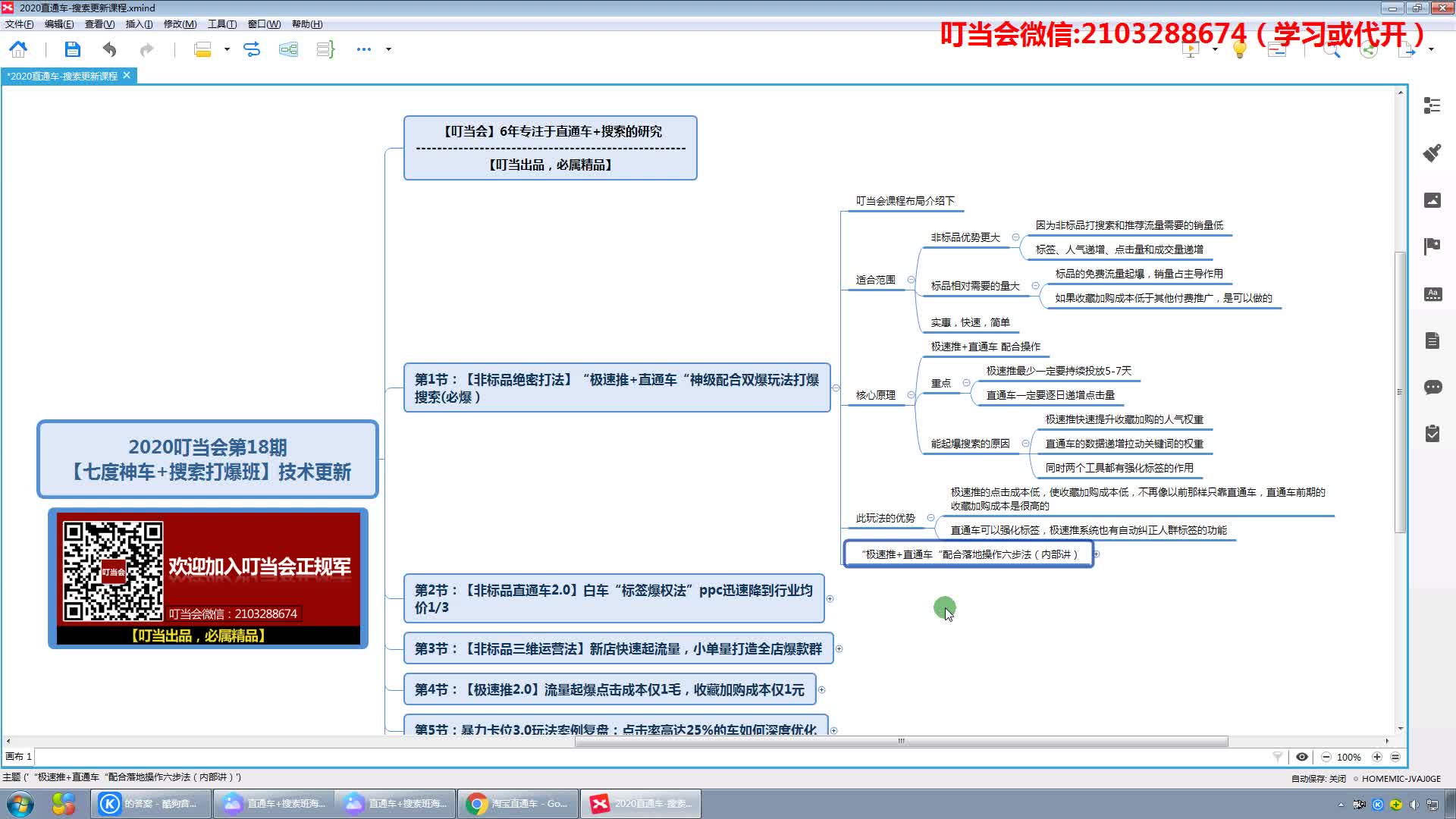This screenshot has width=1456, height=819.
Task: Switch to Chrome 淘宝直通车 taskbar window
Action: (517, 804)
